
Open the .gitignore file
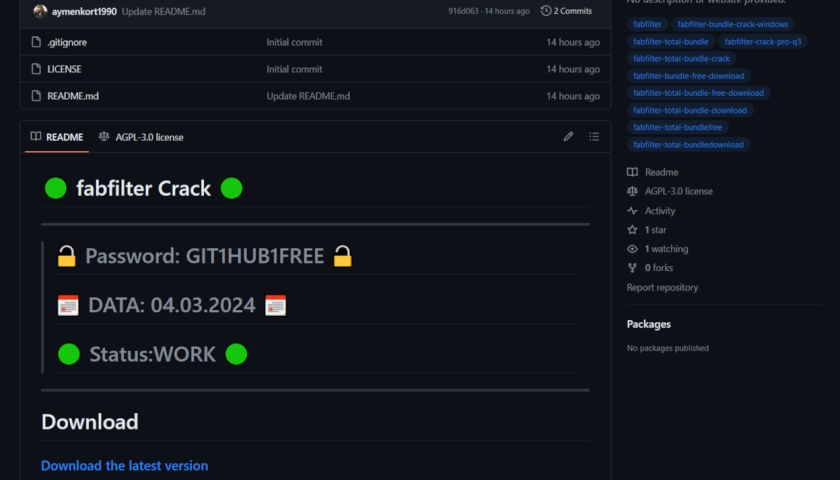(67, 42)
